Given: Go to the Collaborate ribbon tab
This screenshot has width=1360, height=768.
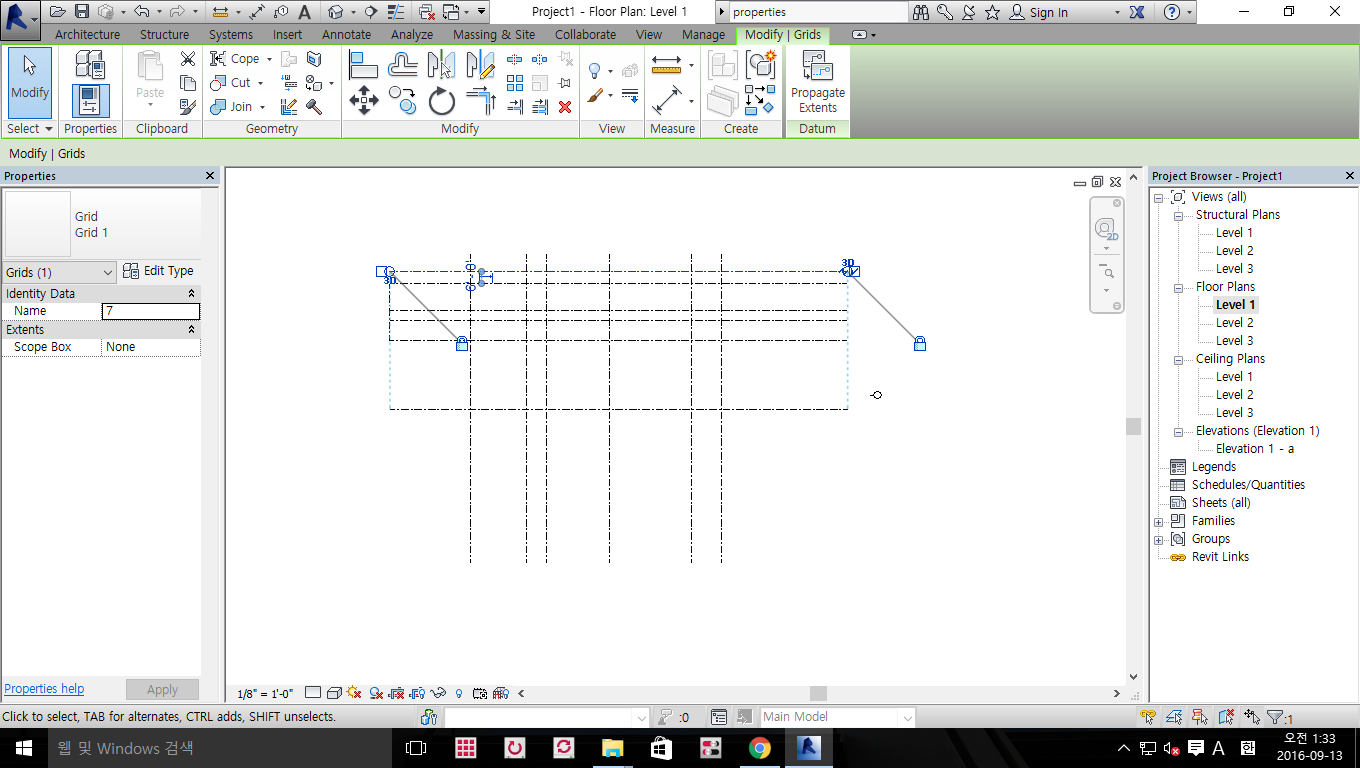Looking at the screenshot, I should click(585, 34).
